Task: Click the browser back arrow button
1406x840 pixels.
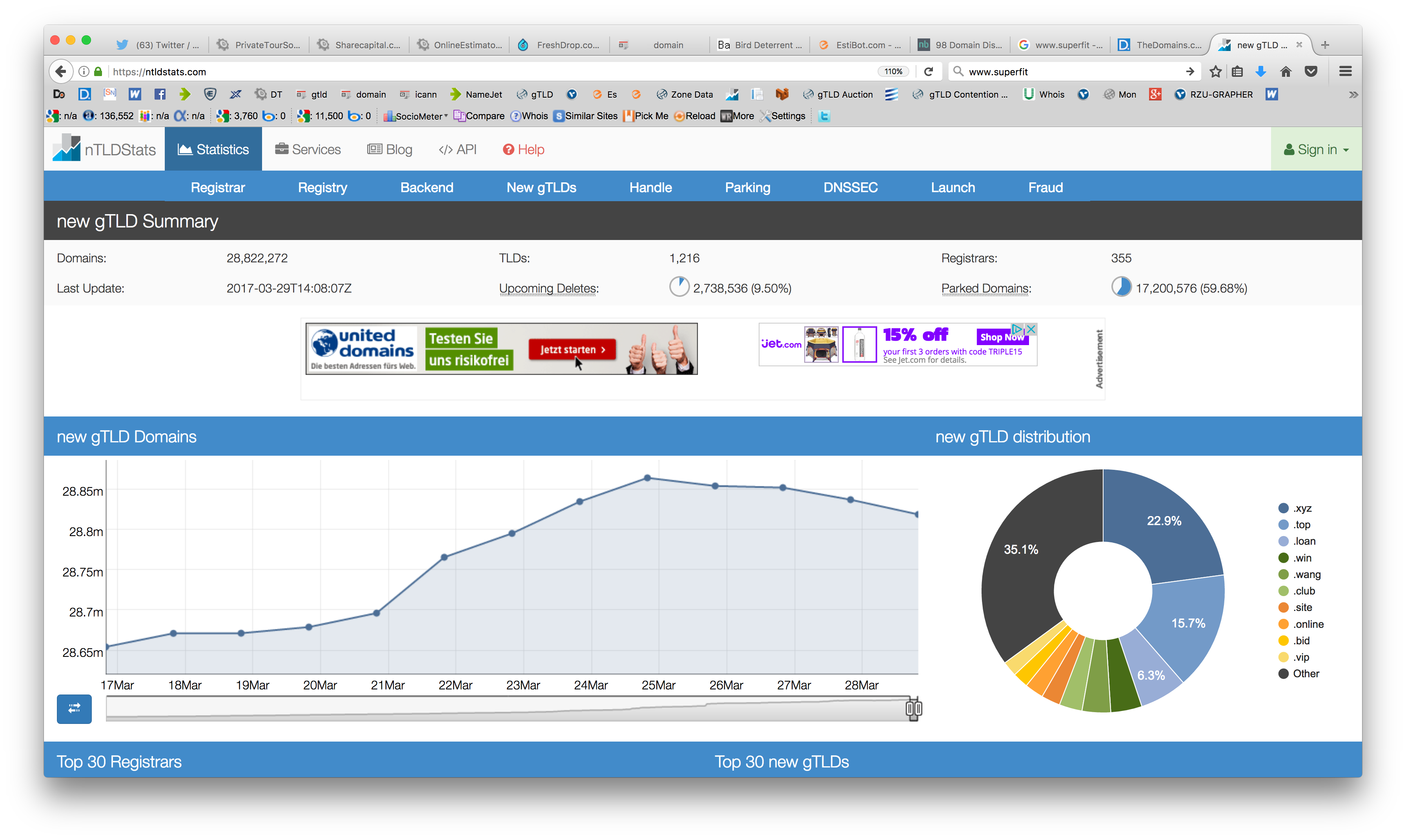Action: [61, 71]
